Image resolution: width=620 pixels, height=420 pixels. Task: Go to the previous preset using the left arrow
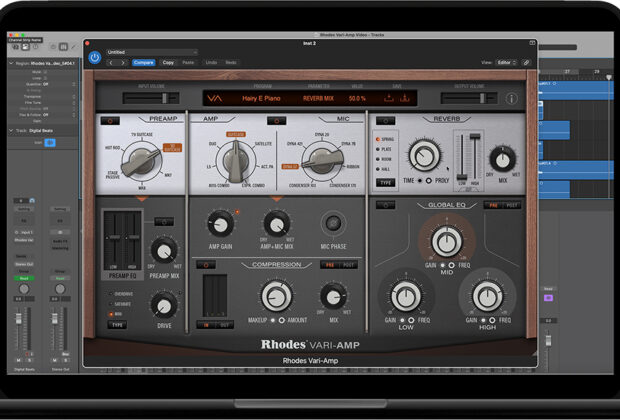110,62
